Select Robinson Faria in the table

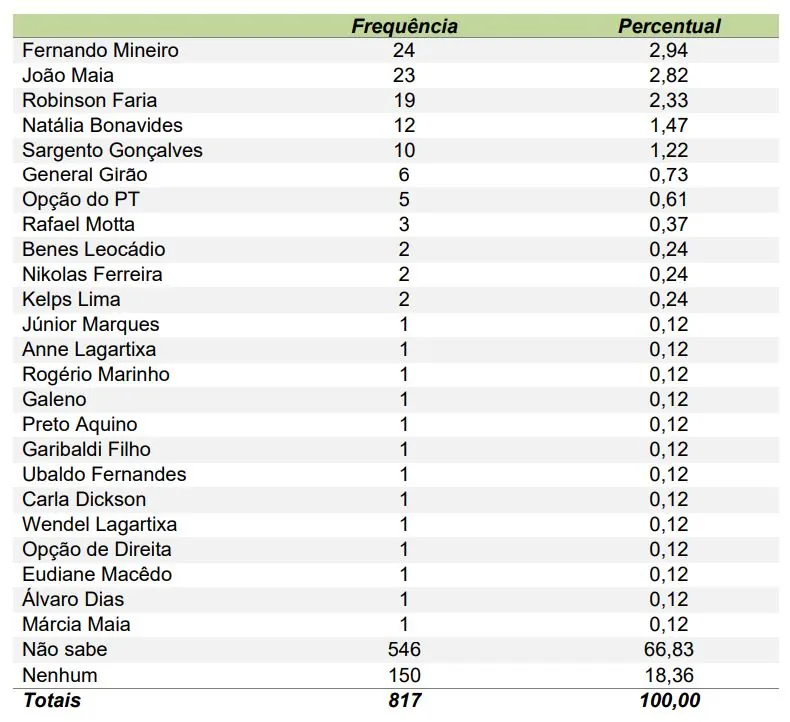pyautogui.click(x=89, y=100)
